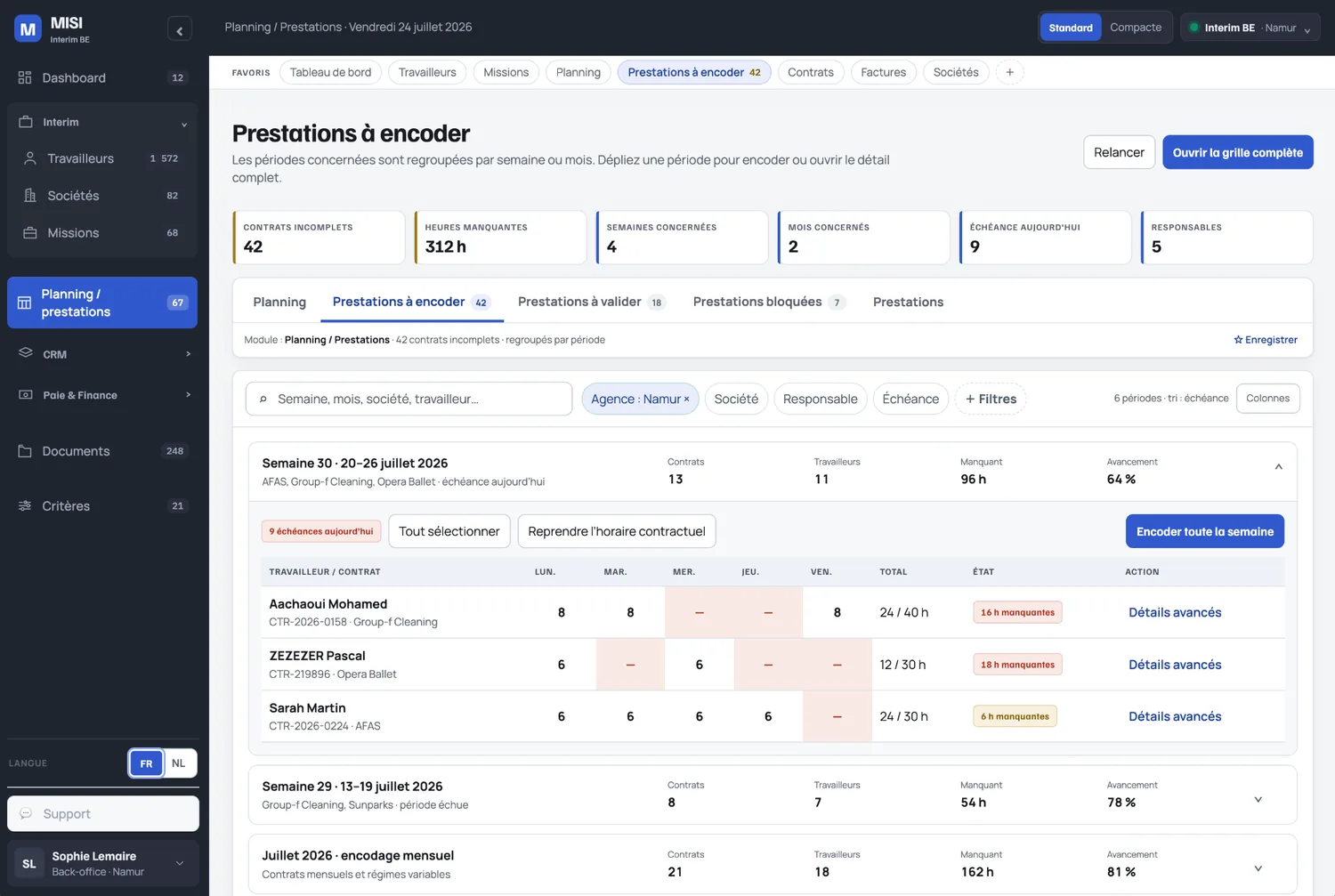The image size is (1335, 896).
Task: Expand Juillet 2026 encodage mensuel
Action: [x=1258, y=868]
